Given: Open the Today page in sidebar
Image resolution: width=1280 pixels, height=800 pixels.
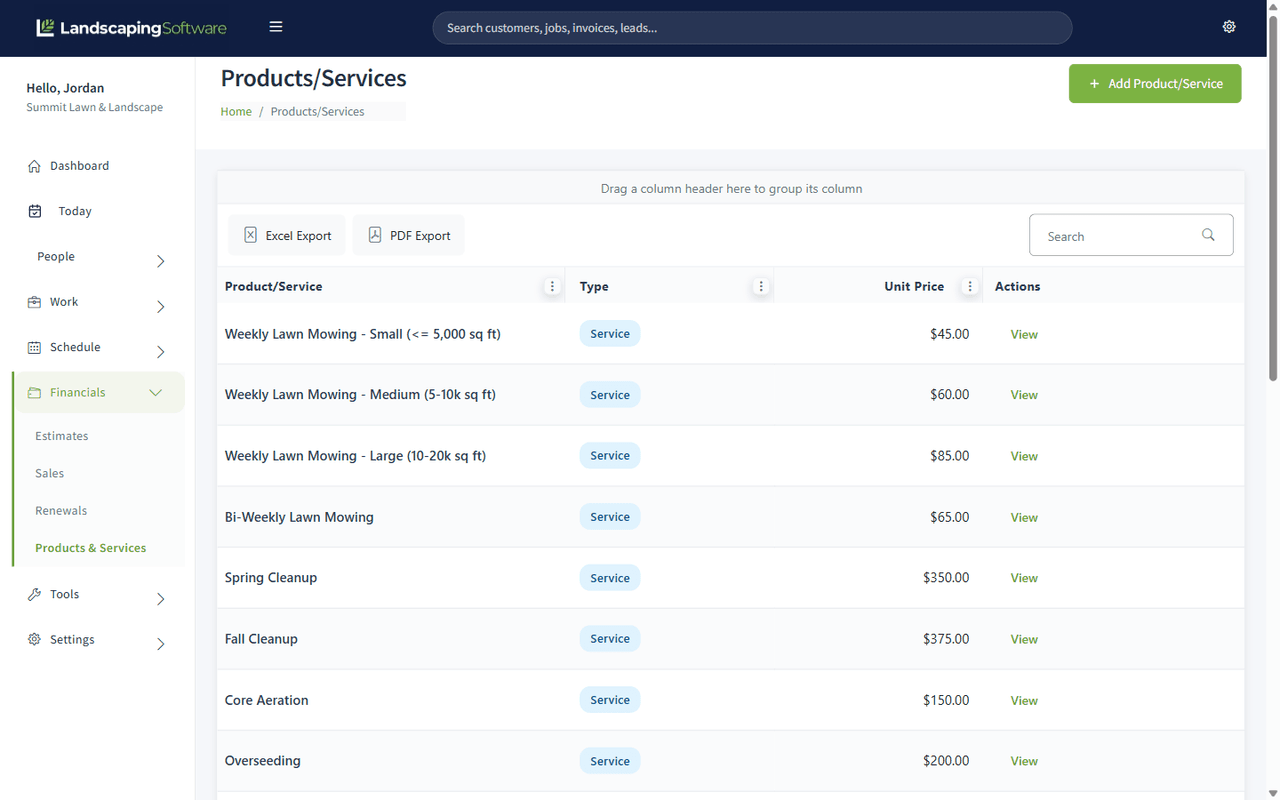Looking at the screenshot, I should [x=75, y=211].
